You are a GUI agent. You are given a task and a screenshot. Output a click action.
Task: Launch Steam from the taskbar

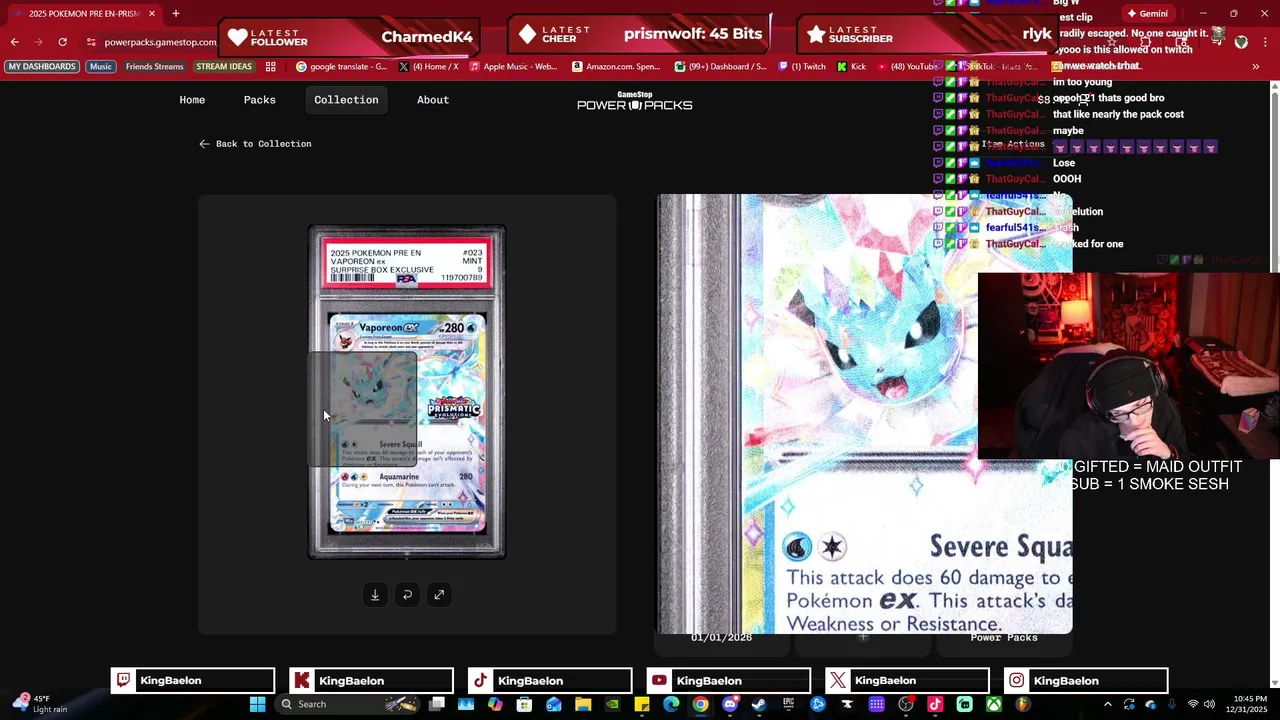point(758,704)
